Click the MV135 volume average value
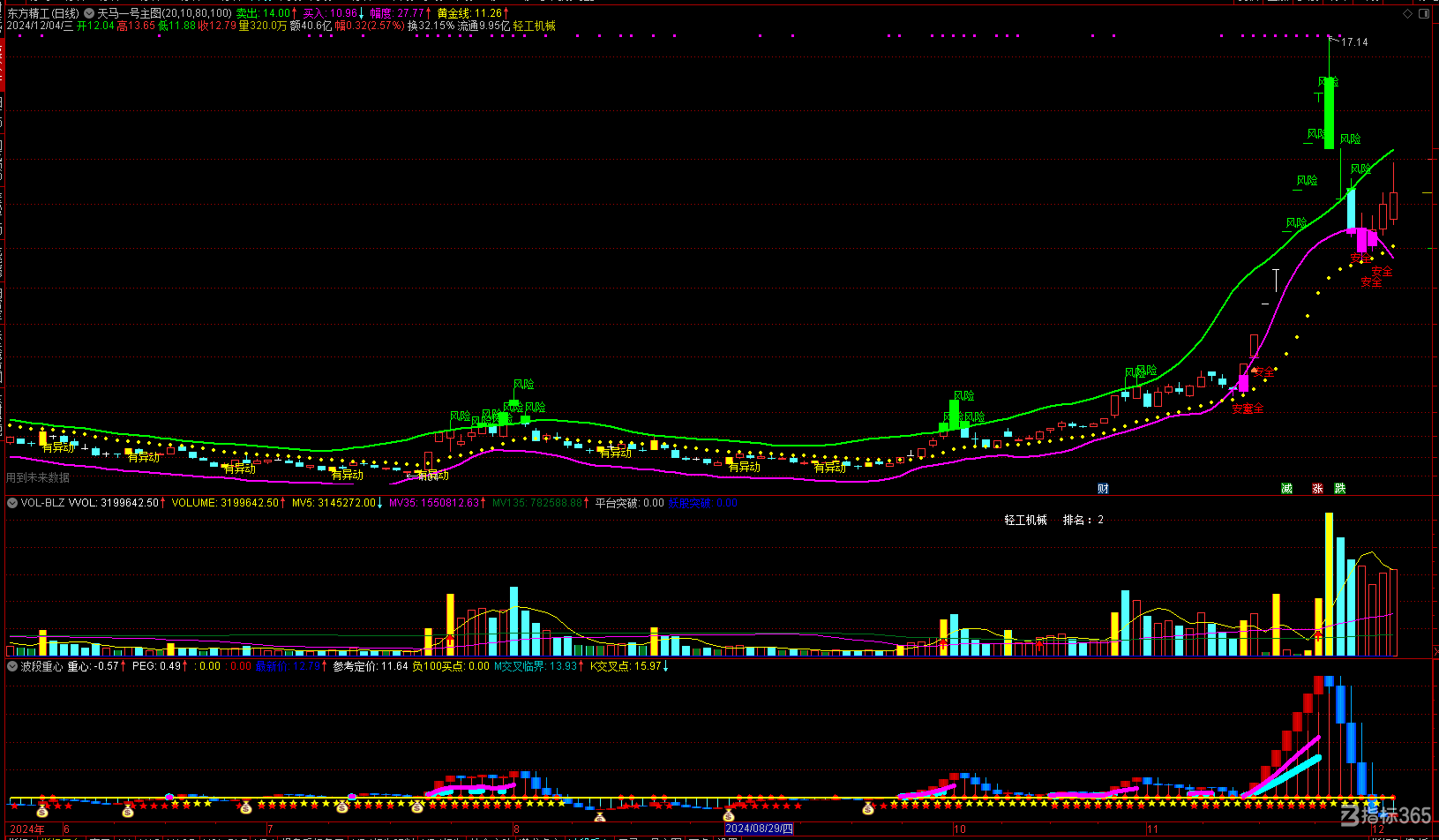This screenshot has height=840, width=1439. [540, 503]
